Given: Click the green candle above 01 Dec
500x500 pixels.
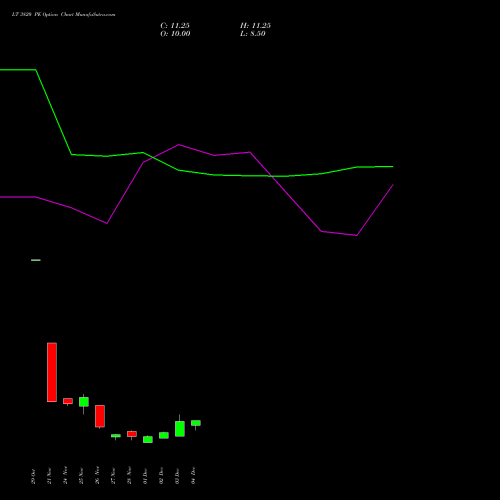Looking at the screenshot, I should (x=148, y=439).
